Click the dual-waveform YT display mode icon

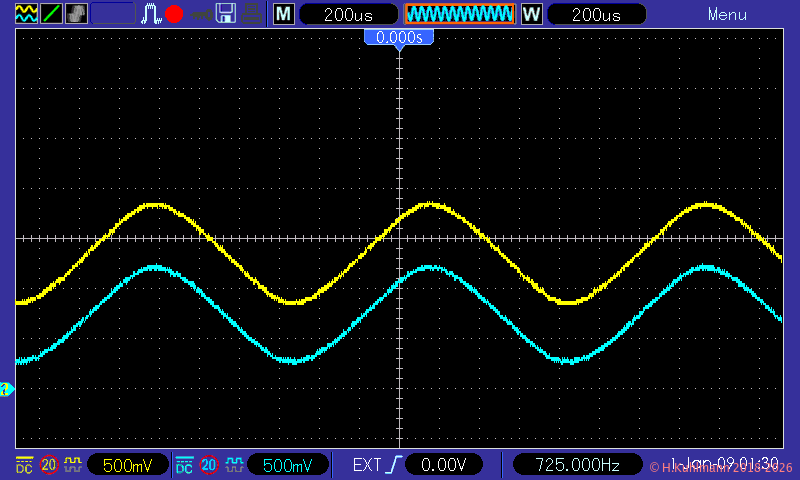tap(25, 14)
